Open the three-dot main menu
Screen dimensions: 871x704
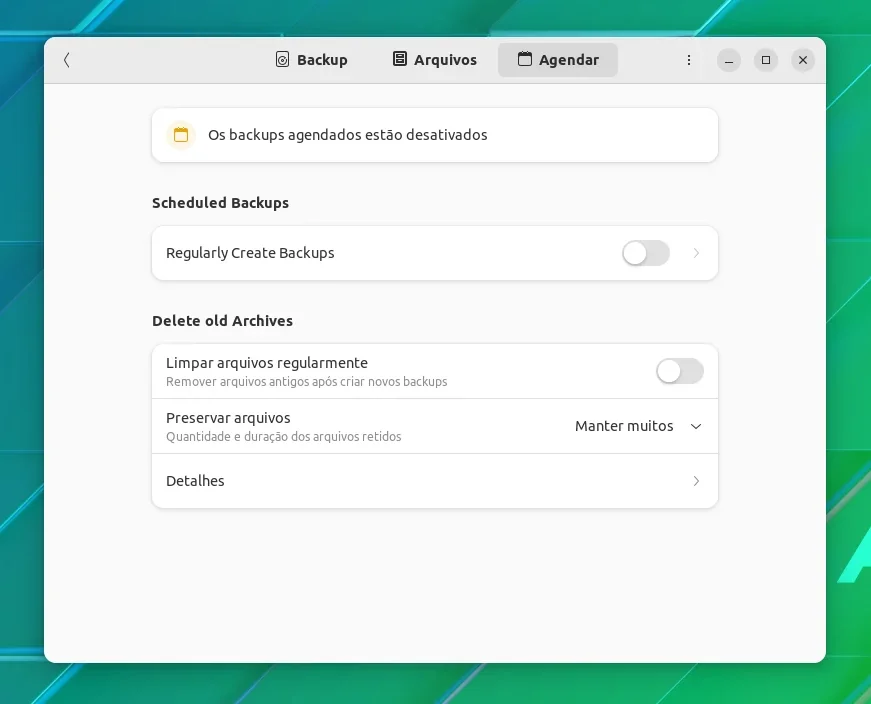(x=689, y=60)
